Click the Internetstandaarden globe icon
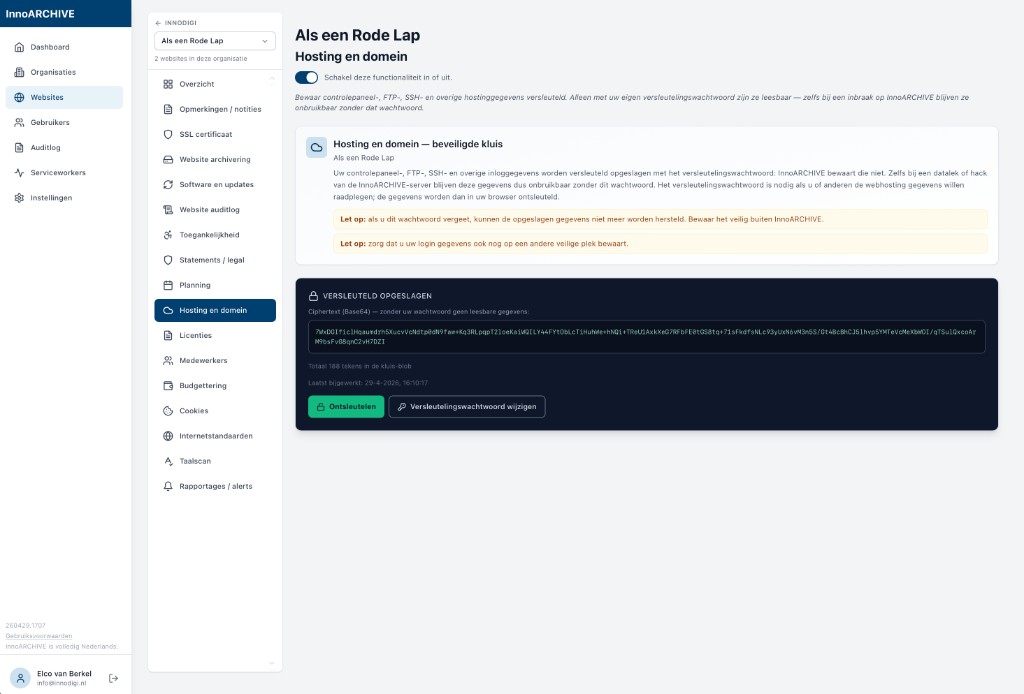 (169, 436)
